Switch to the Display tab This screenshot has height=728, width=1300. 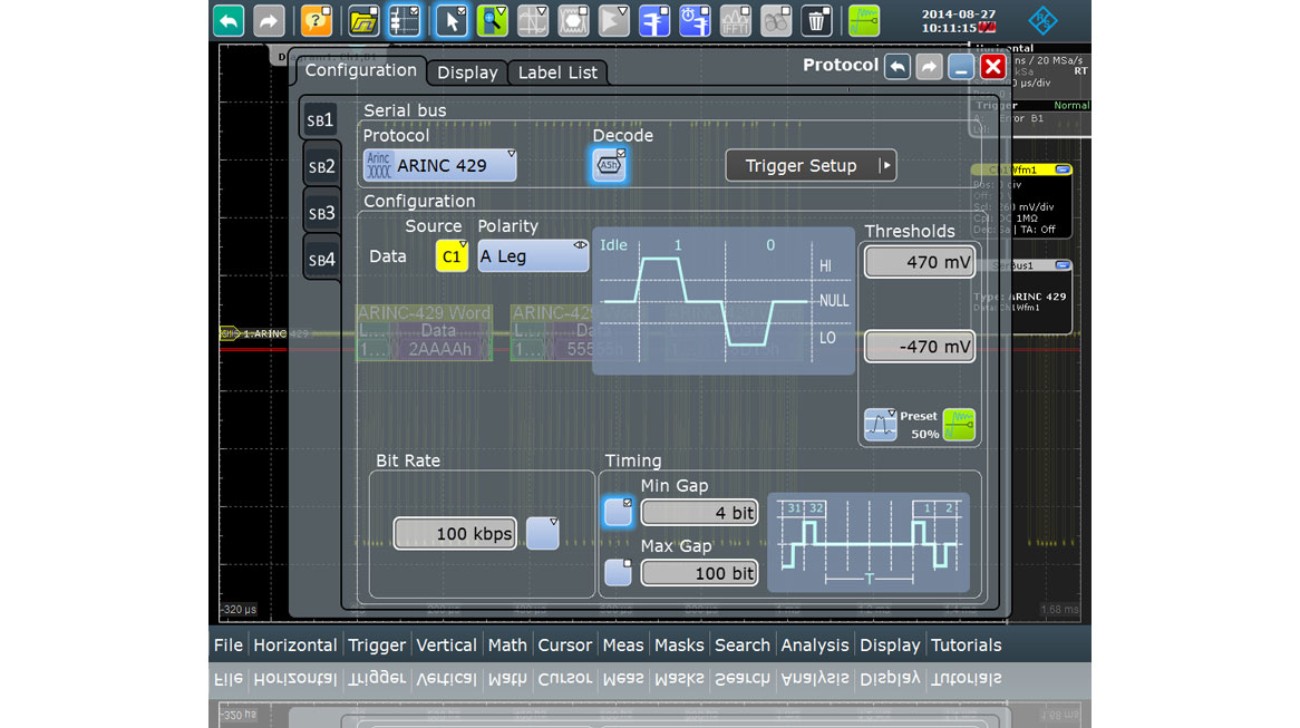point(467,72)
